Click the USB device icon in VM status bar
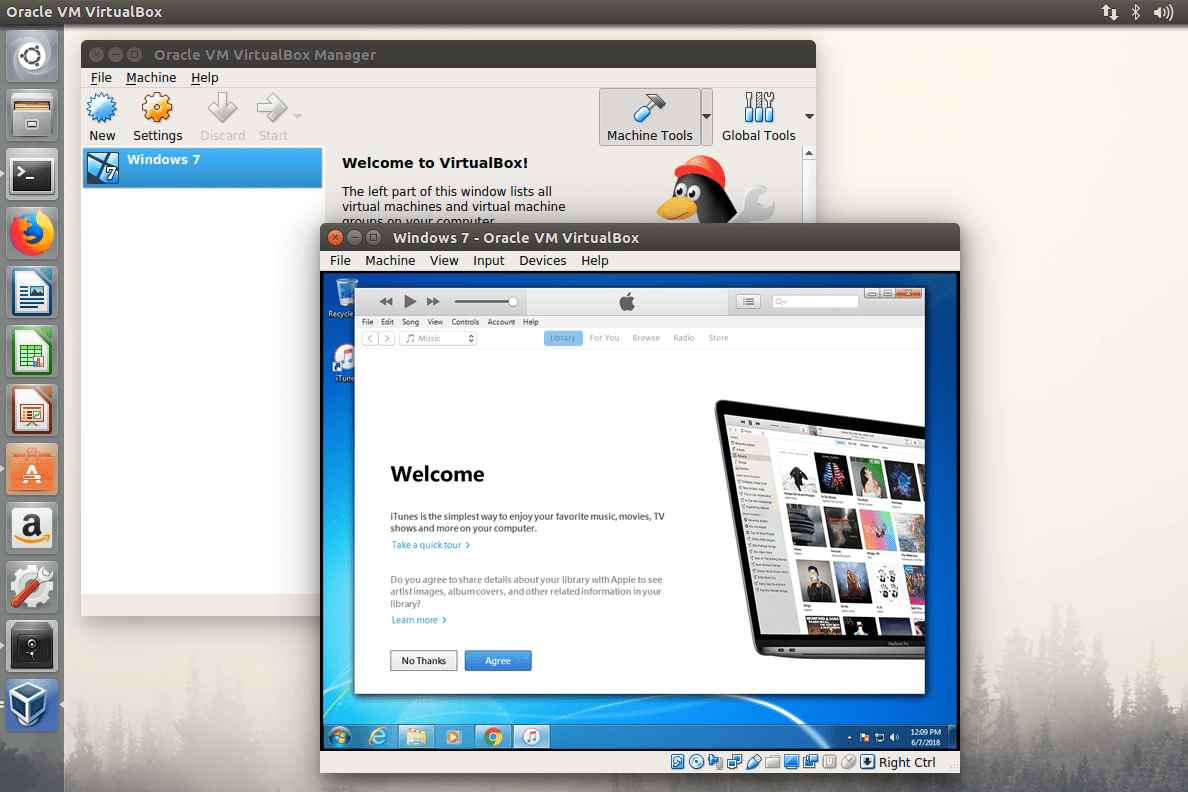This screenshot has height=792, width=1188. [753, 762]
